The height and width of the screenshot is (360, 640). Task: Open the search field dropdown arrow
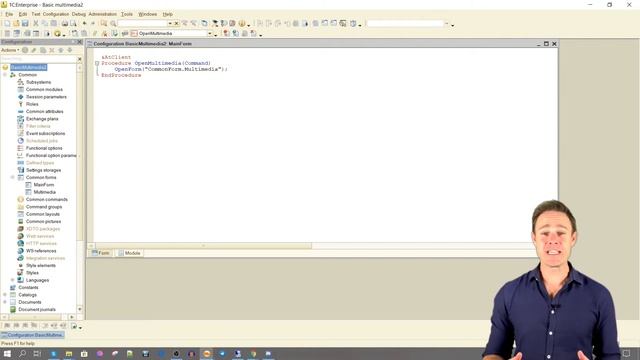(x=170, y=24)
